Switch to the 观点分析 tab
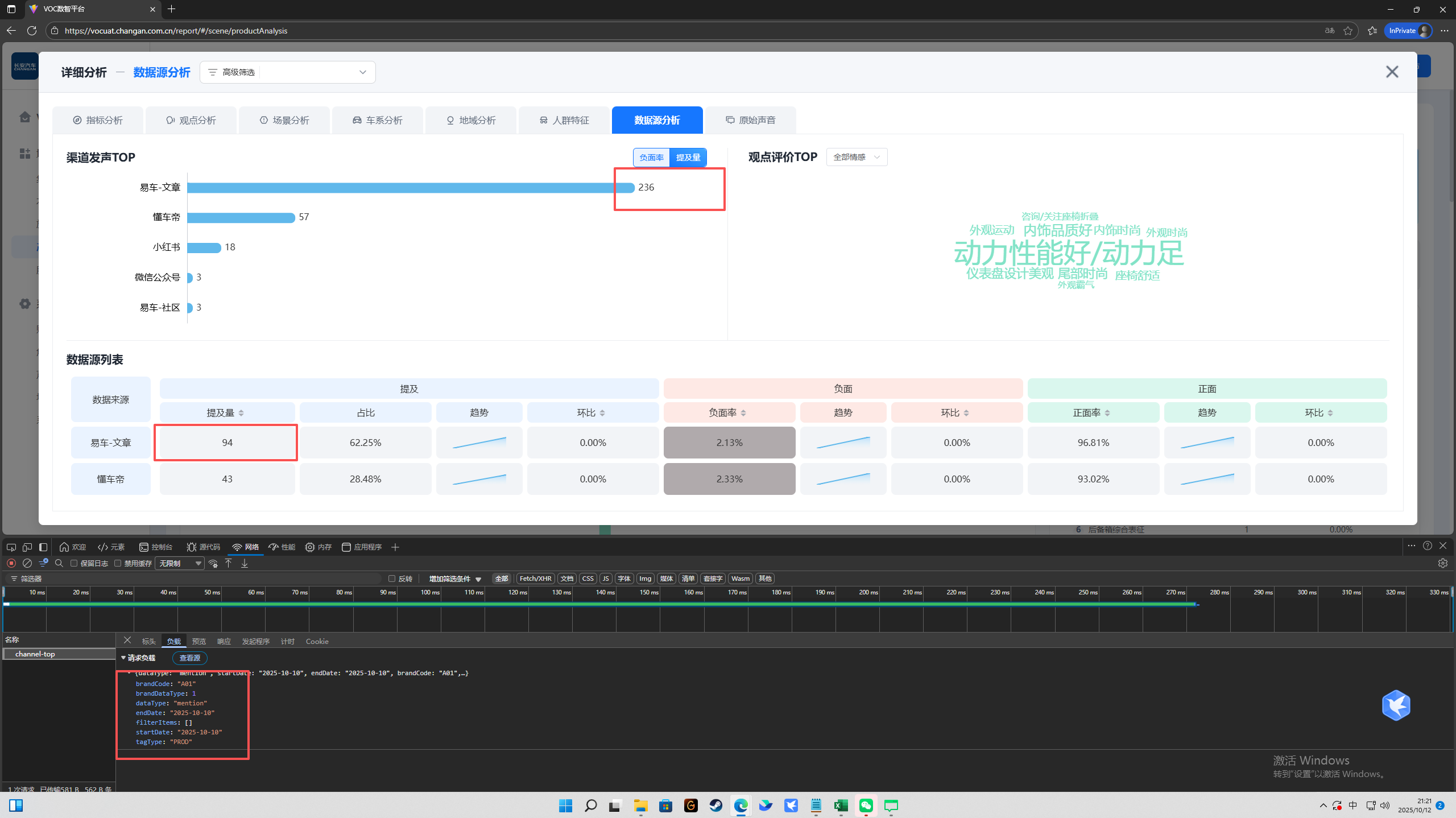 pyautogui.click(x=191, y=120)
